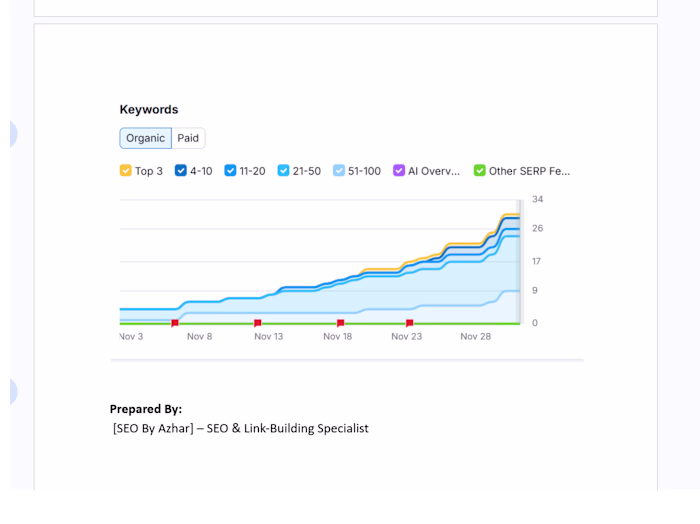Click the first red flag near Nov 8

(x=175, y=323)
